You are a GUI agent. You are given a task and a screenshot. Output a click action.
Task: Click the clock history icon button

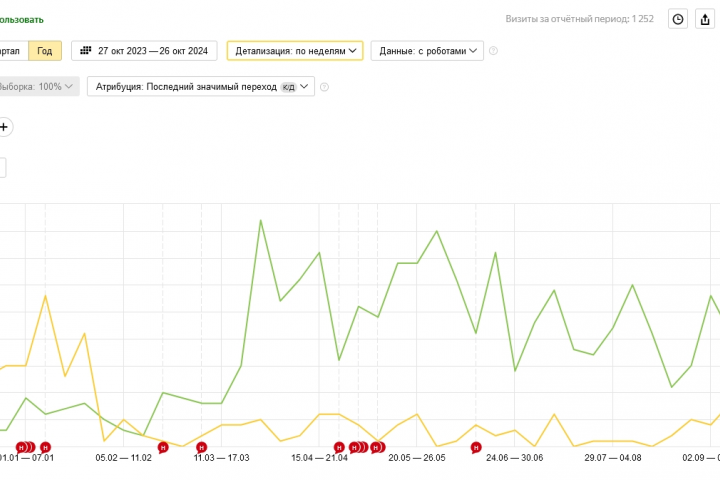(678, 19)
